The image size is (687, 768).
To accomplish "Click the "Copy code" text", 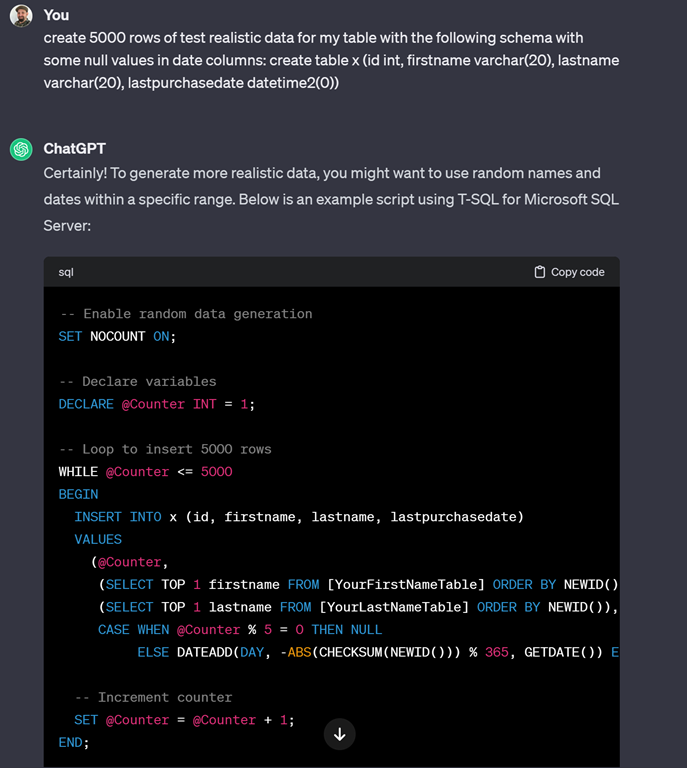I will point(577,272).
